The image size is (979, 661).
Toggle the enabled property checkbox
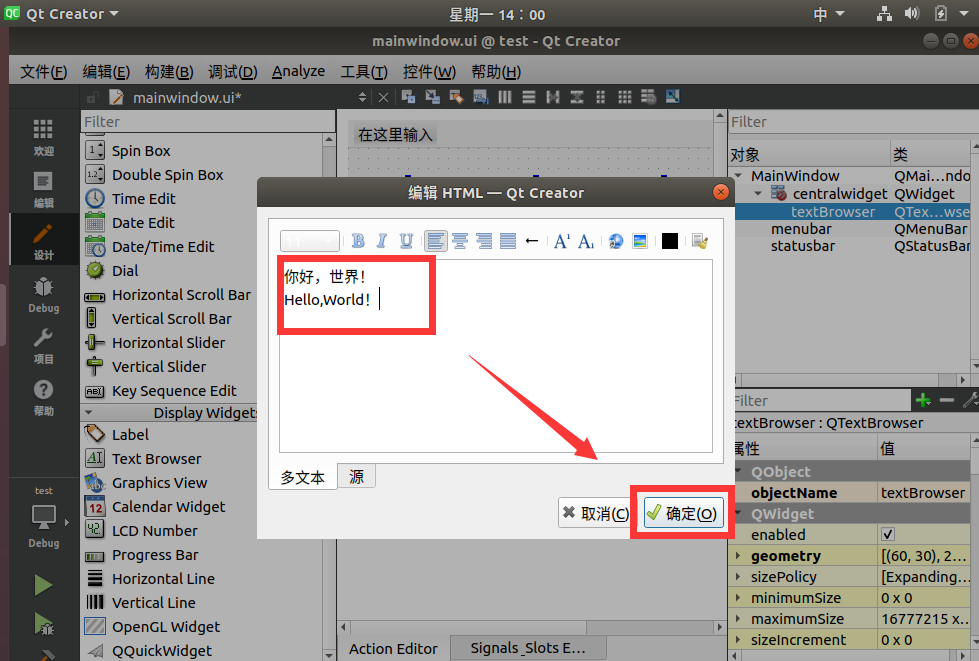(888, 534)
